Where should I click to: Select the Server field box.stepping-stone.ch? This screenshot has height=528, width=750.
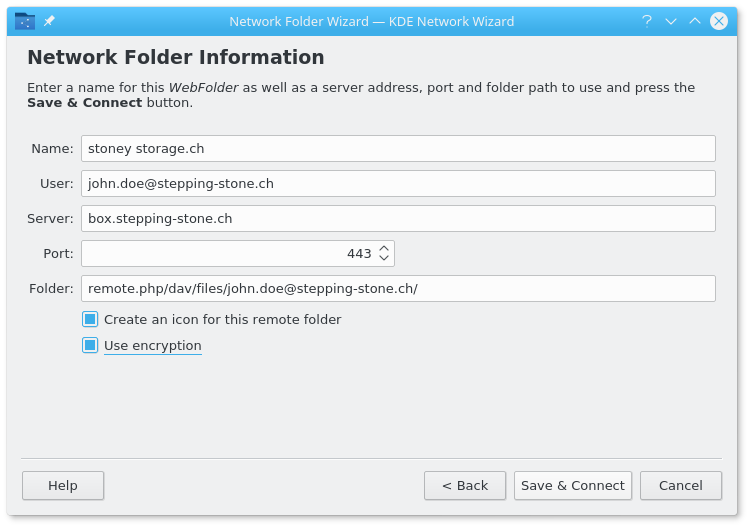[398, 218]
